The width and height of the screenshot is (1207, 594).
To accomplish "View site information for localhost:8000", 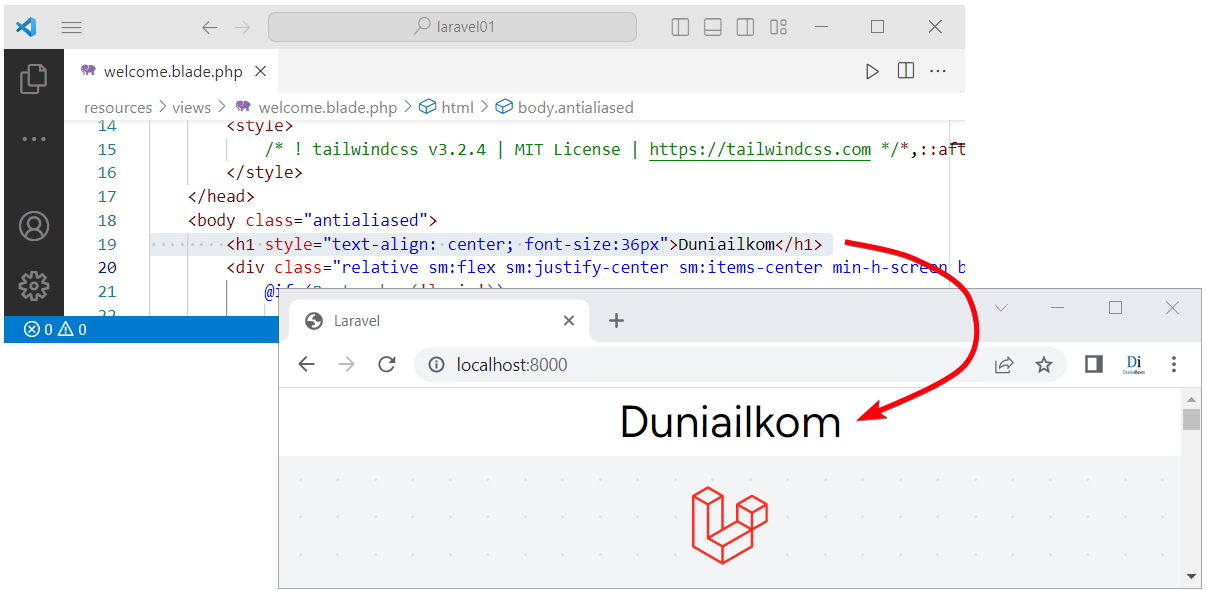I will [436, 365].
